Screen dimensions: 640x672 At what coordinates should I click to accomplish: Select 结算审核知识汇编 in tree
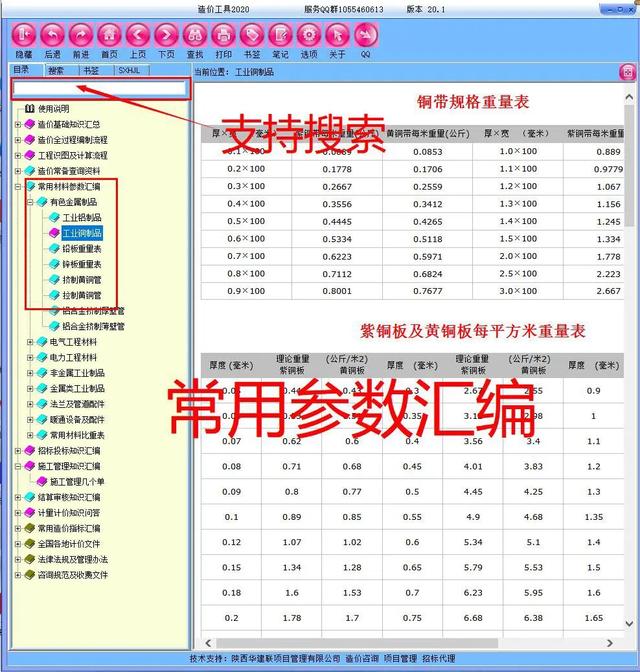pyautogui.click(x=69, y=497)
